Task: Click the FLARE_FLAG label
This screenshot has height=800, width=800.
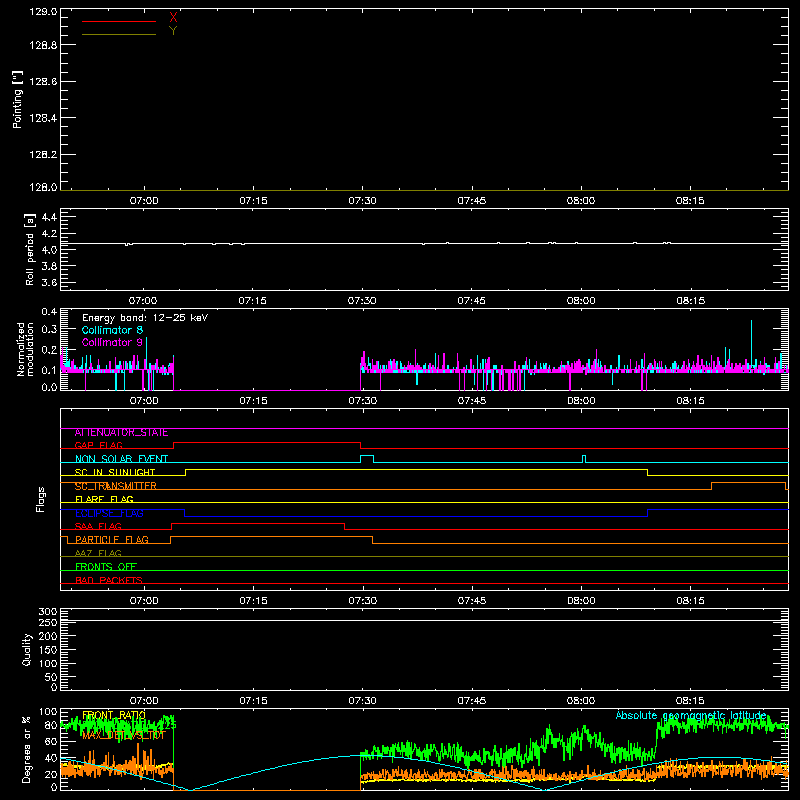Action: click(104, 499)
